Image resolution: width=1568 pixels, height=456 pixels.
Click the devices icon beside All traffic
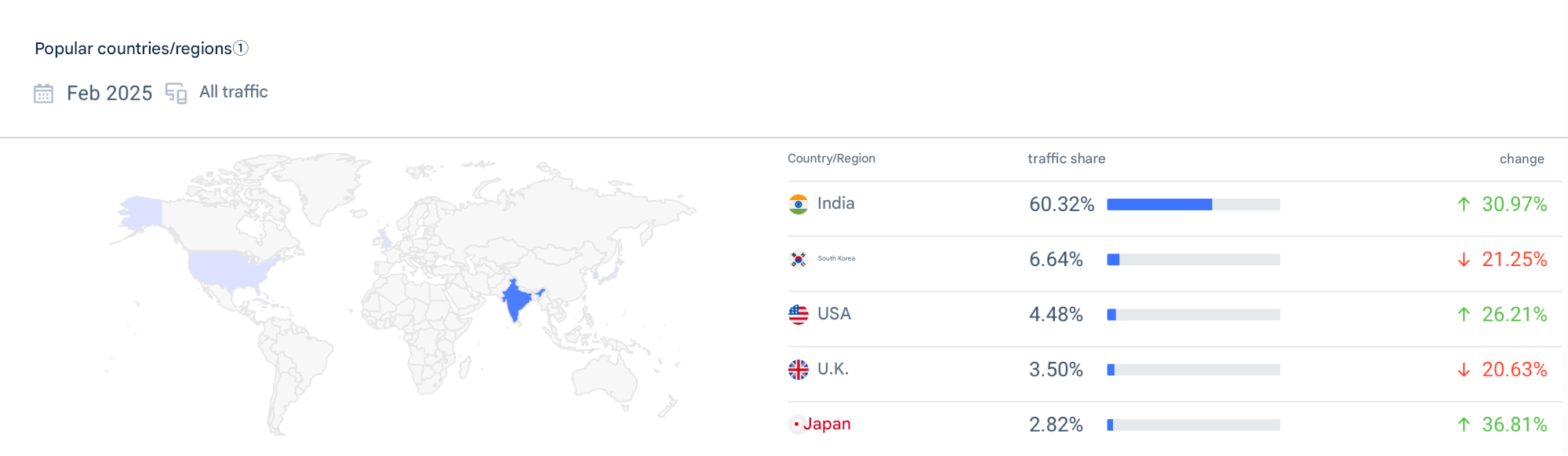[176, 93]
